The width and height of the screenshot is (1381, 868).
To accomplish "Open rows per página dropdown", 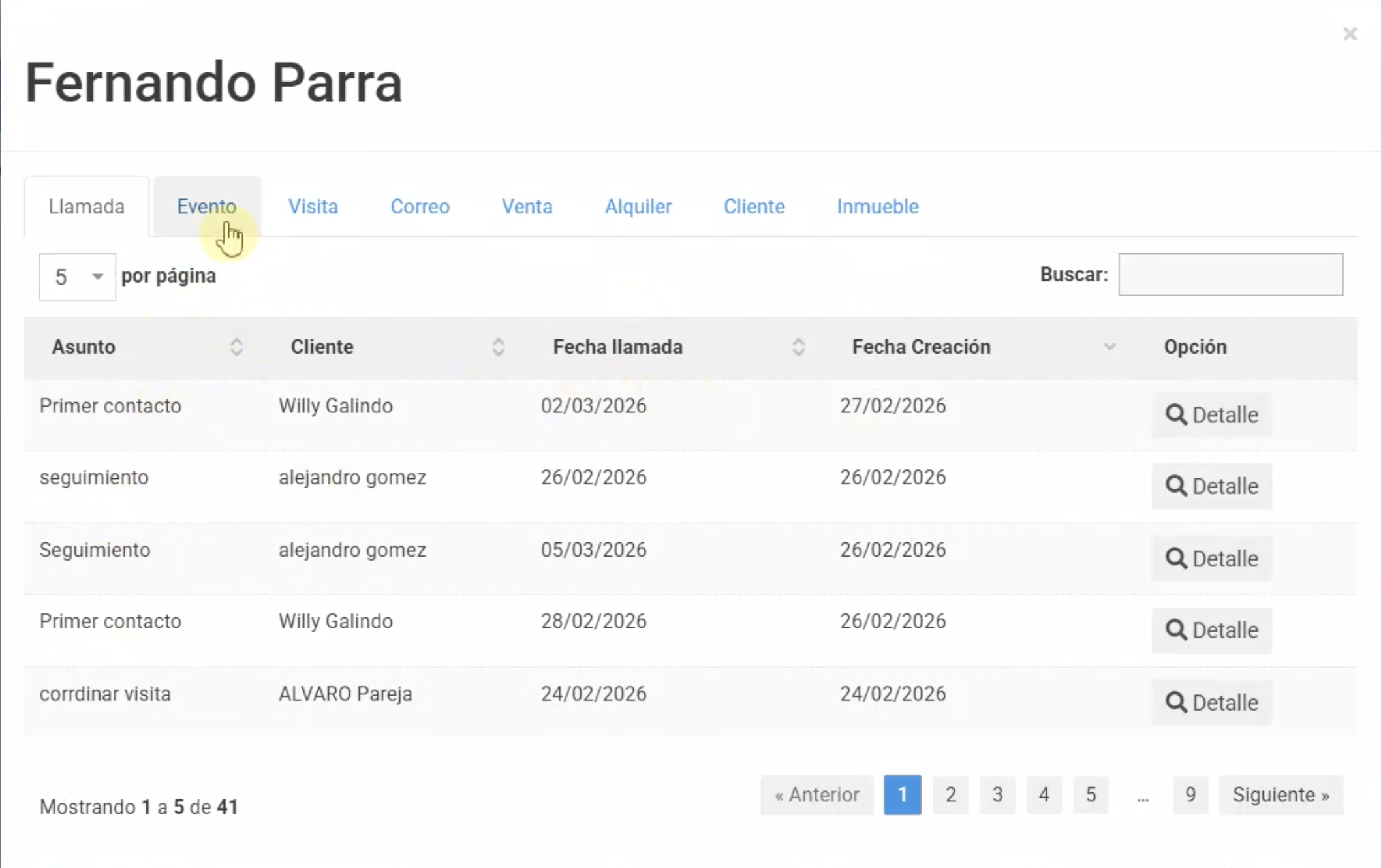I will (77, 277).
